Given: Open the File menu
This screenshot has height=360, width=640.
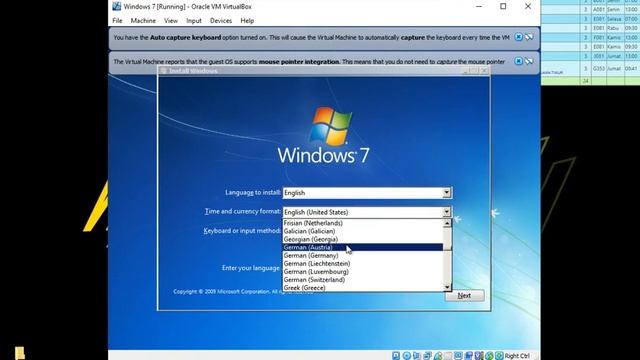Looking at the screenshot, I should pyautogui.click(x=117, y=20).
